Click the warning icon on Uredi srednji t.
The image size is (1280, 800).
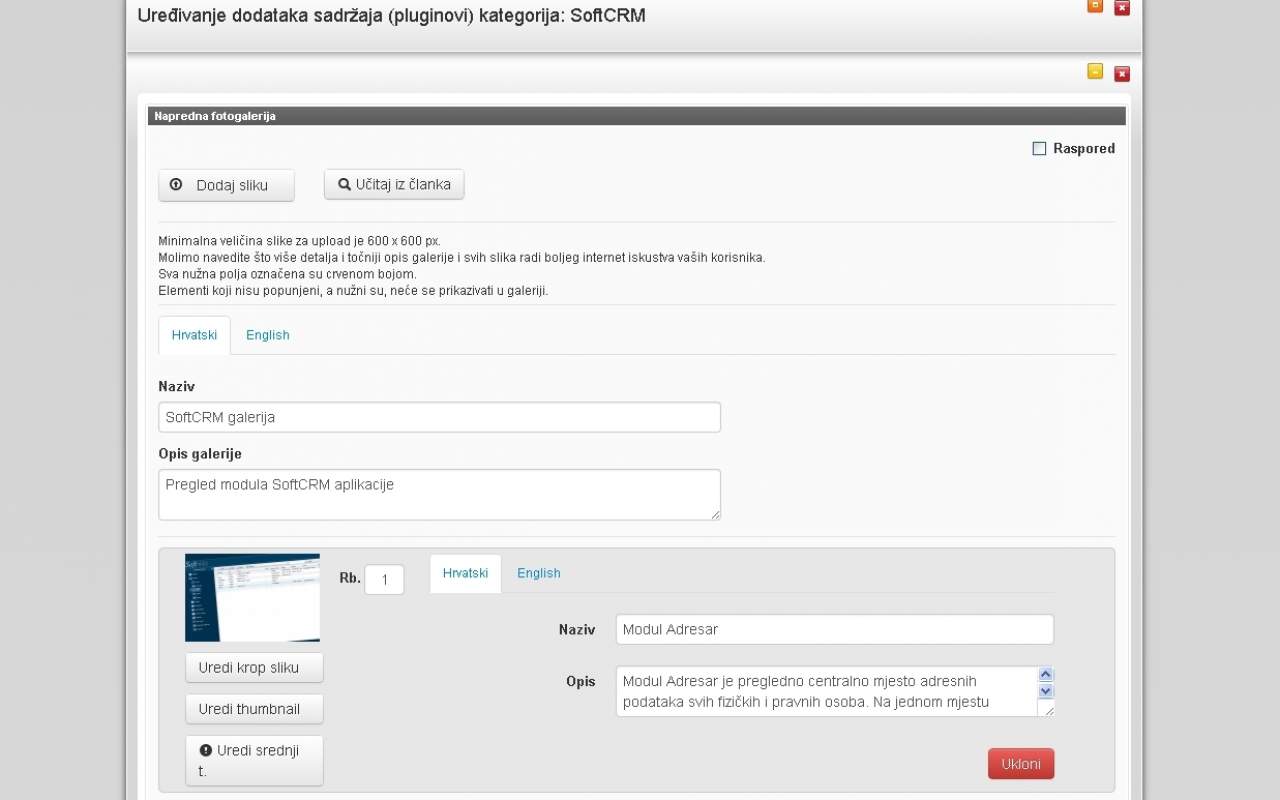(x=206, y=750)
